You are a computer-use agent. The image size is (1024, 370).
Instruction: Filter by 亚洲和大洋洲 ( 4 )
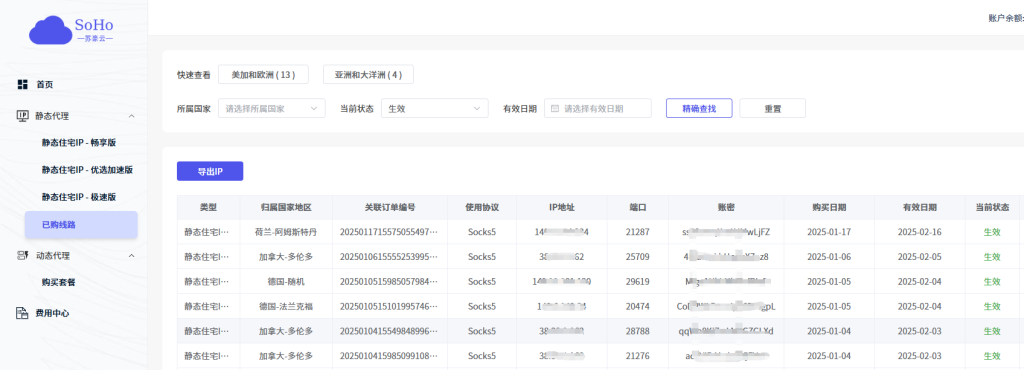[368, 74]
